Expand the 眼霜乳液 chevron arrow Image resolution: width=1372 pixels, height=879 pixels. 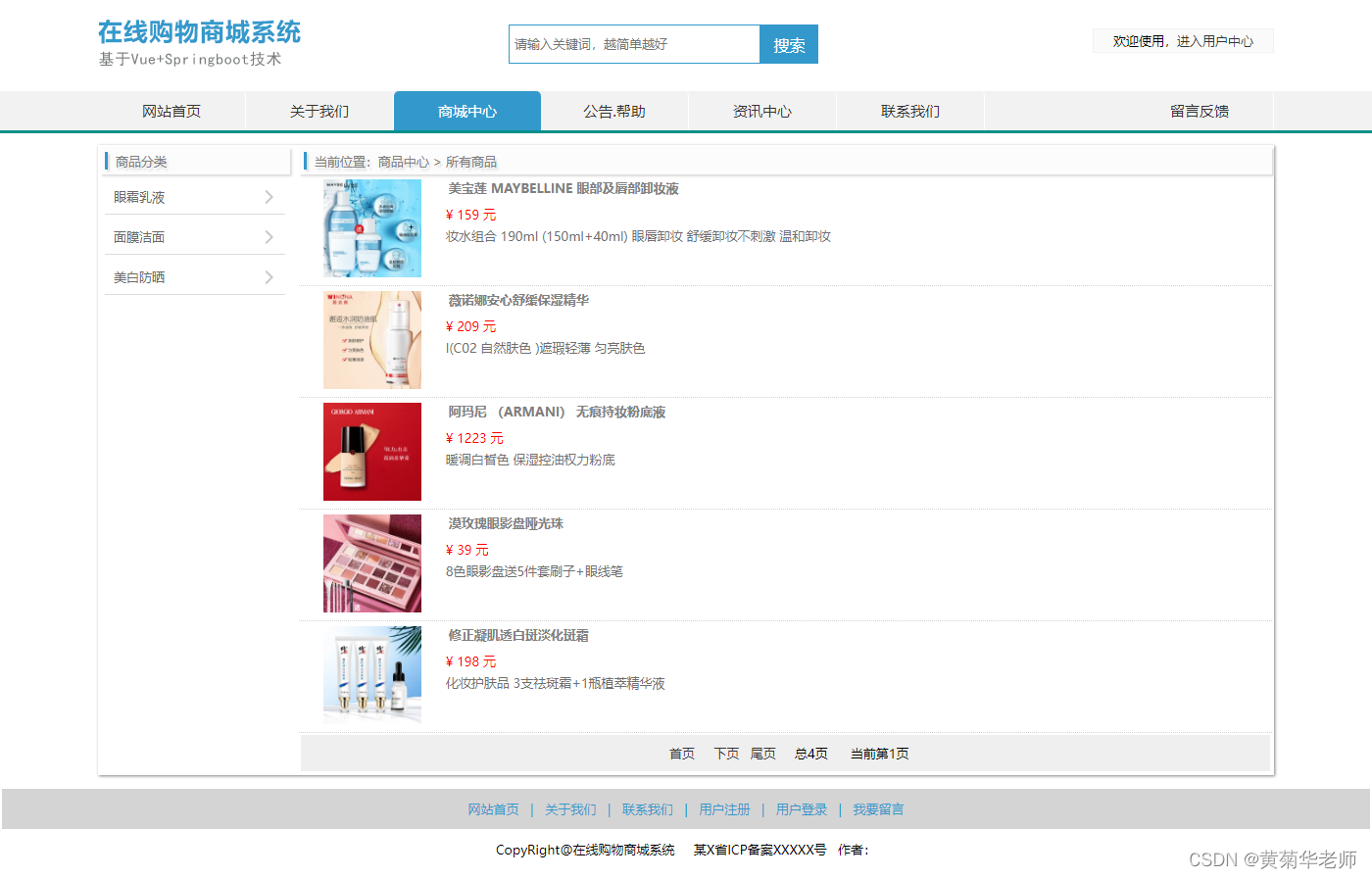tap(269, 197)
